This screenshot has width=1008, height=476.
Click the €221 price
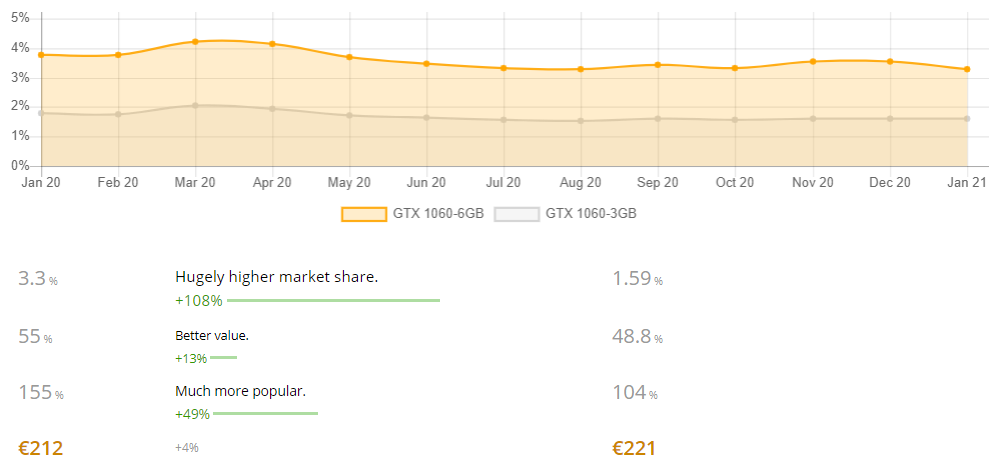point(634,448)
